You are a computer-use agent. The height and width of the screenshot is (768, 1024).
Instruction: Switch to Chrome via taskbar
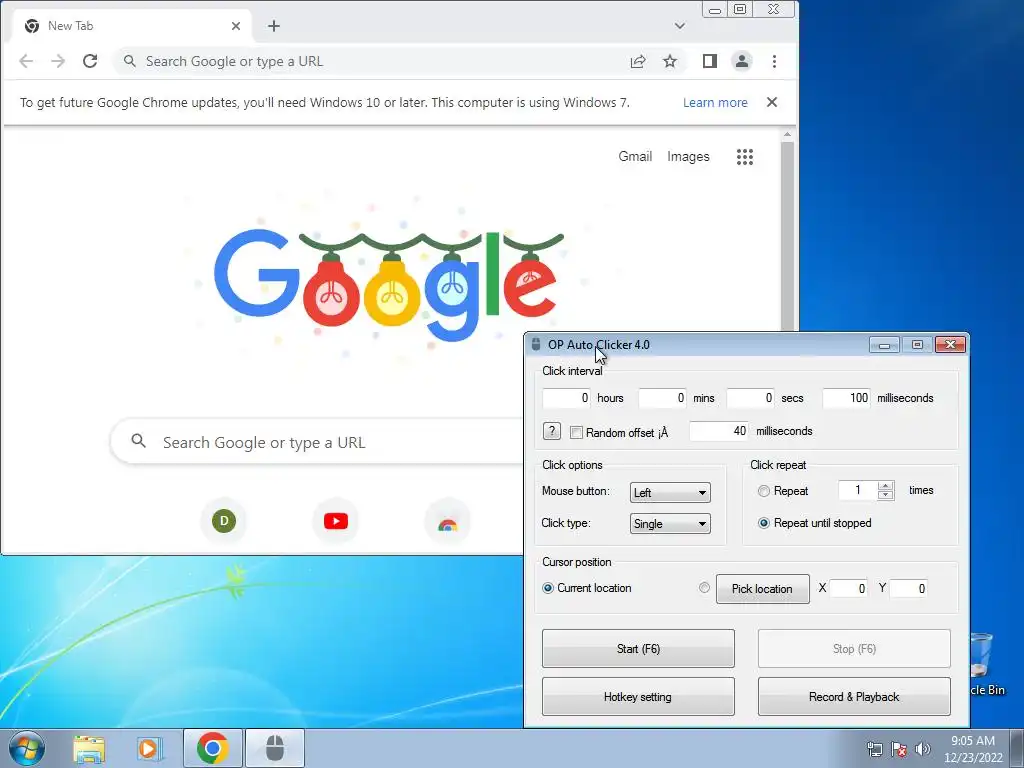(212, 748)
